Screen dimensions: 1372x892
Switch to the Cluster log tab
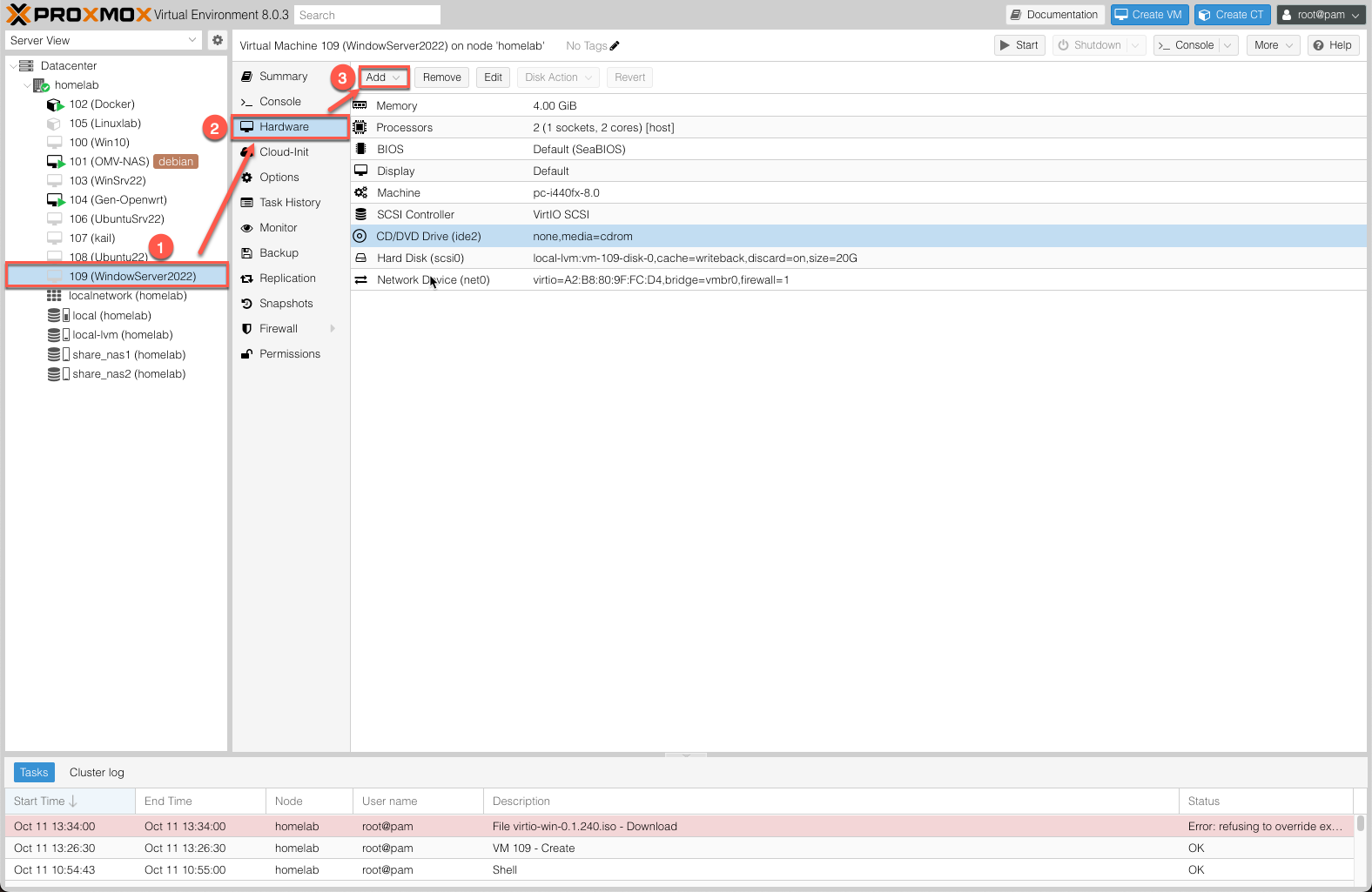(97, 773)
